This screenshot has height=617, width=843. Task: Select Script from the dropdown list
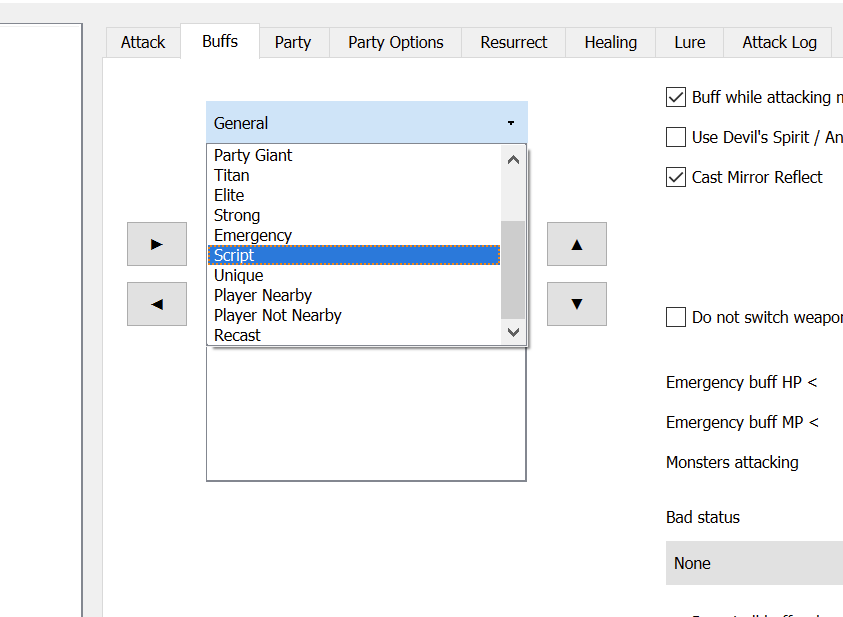click(354, 255)
